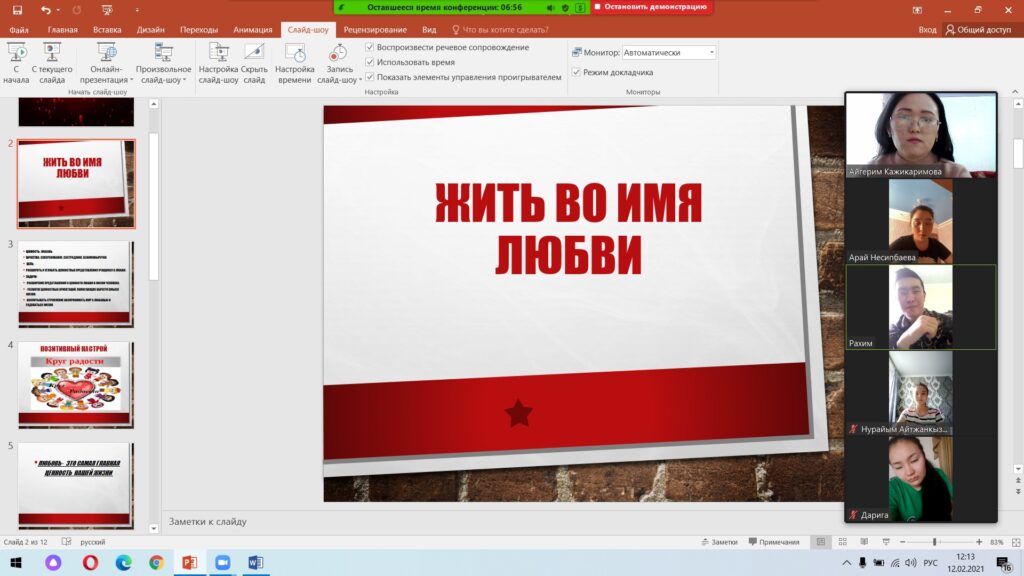
Task: Switch to the Вид ribbon tab
Action: (x=429, y=29)
